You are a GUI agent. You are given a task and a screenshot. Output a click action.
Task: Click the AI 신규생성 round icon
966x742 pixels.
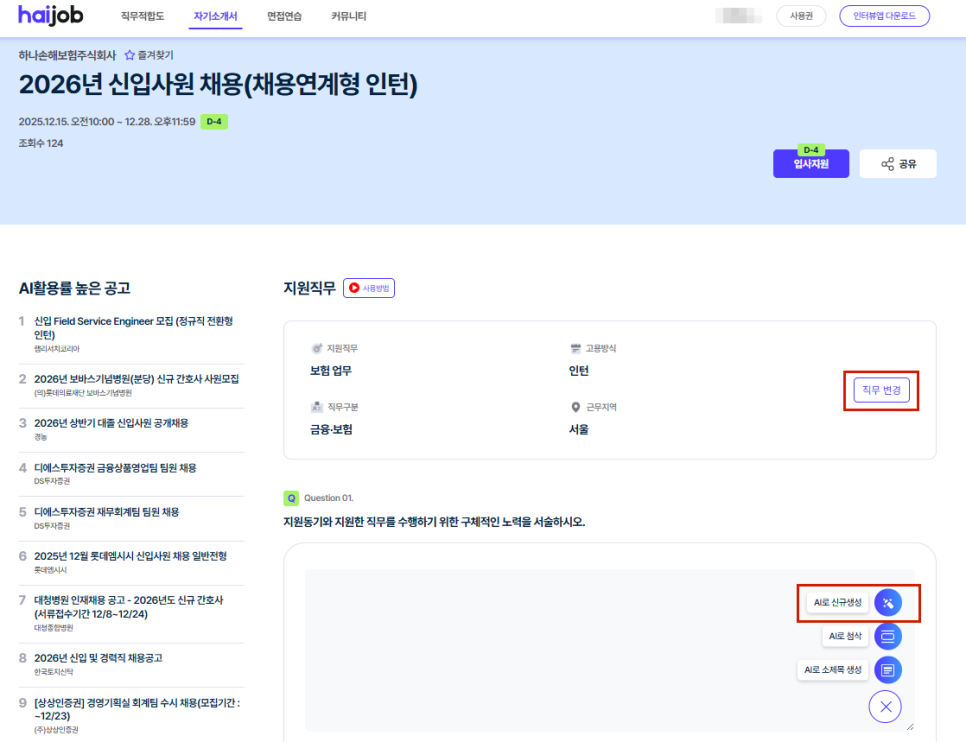pyautogui.click(x=888, y=602)
